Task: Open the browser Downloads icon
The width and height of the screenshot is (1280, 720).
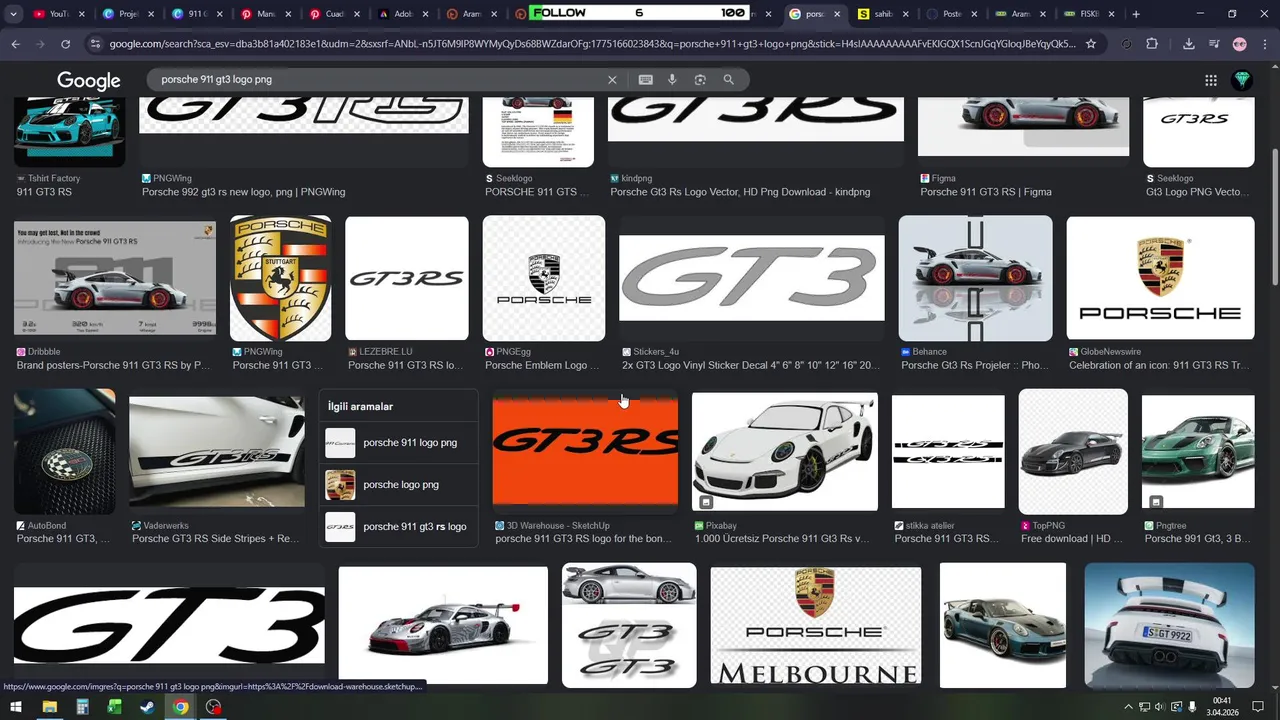Action: coord(1188,44)
